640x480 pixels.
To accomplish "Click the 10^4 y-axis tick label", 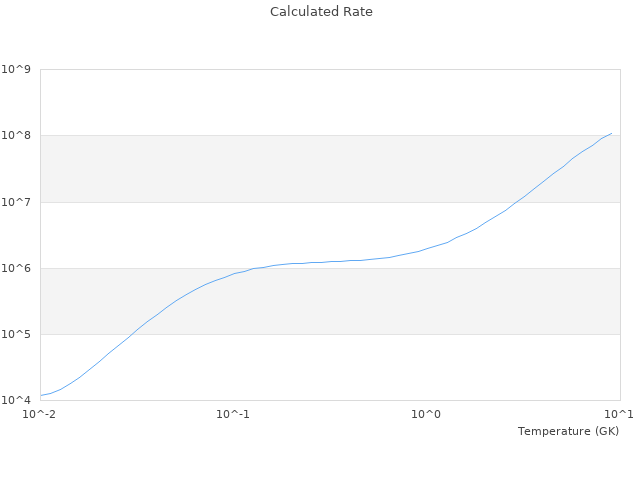I will tap(16, 400).
